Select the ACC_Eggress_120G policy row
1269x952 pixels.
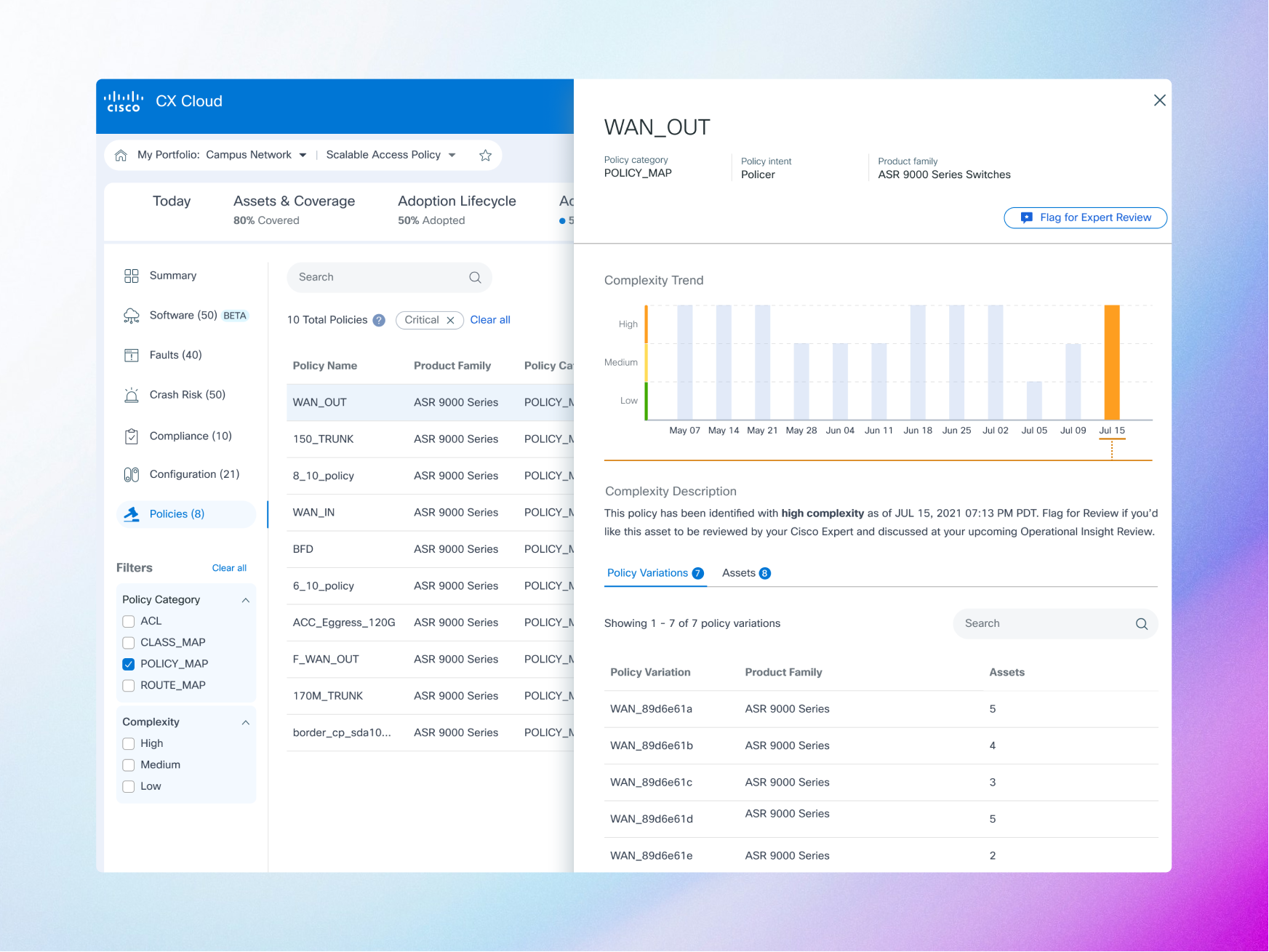coord(430,623)
